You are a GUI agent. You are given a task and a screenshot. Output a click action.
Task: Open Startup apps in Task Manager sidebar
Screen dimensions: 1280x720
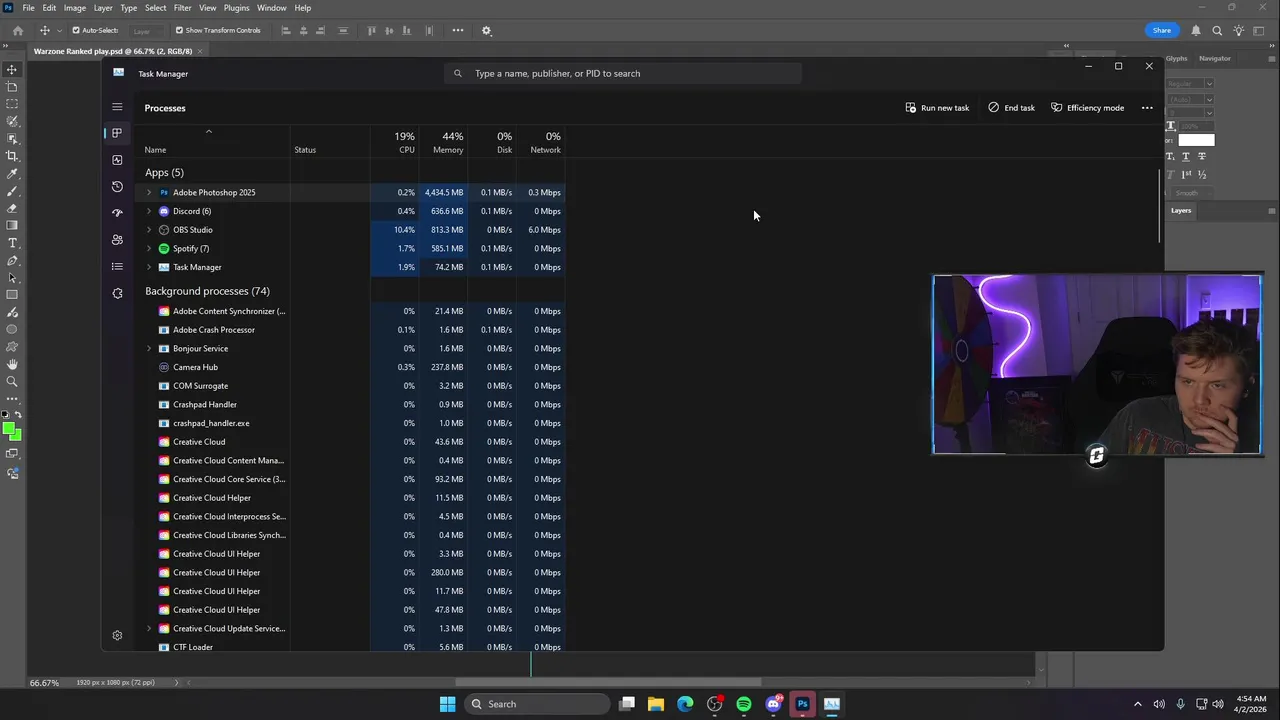pyautogui.click(x=117, y=213)
